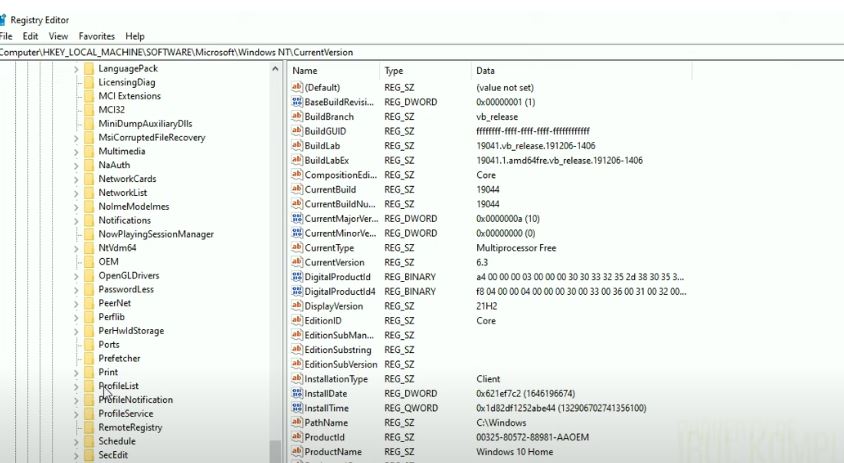The image size is (844, 463).
Task: Click the tree pane scroll up arrow
Action: tap(275, 69)
